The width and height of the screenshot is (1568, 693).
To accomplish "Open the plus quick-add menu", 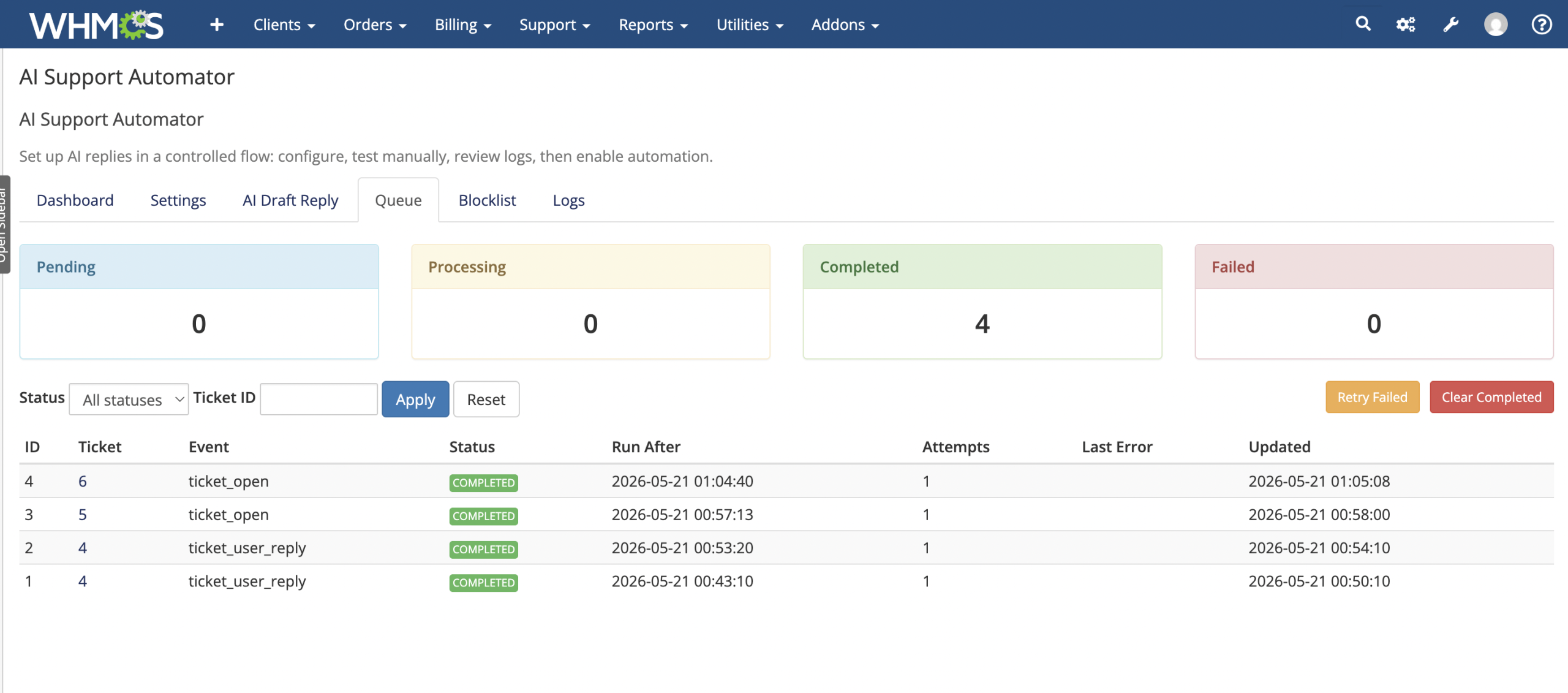I will [216, 25].
